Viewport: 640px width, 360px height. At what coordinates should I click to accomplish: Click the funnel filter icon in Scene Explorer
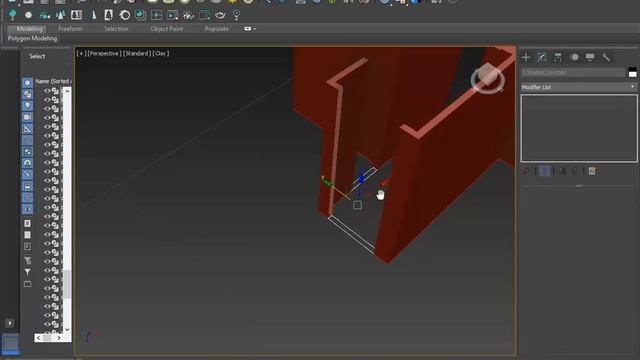pos(27,271)
